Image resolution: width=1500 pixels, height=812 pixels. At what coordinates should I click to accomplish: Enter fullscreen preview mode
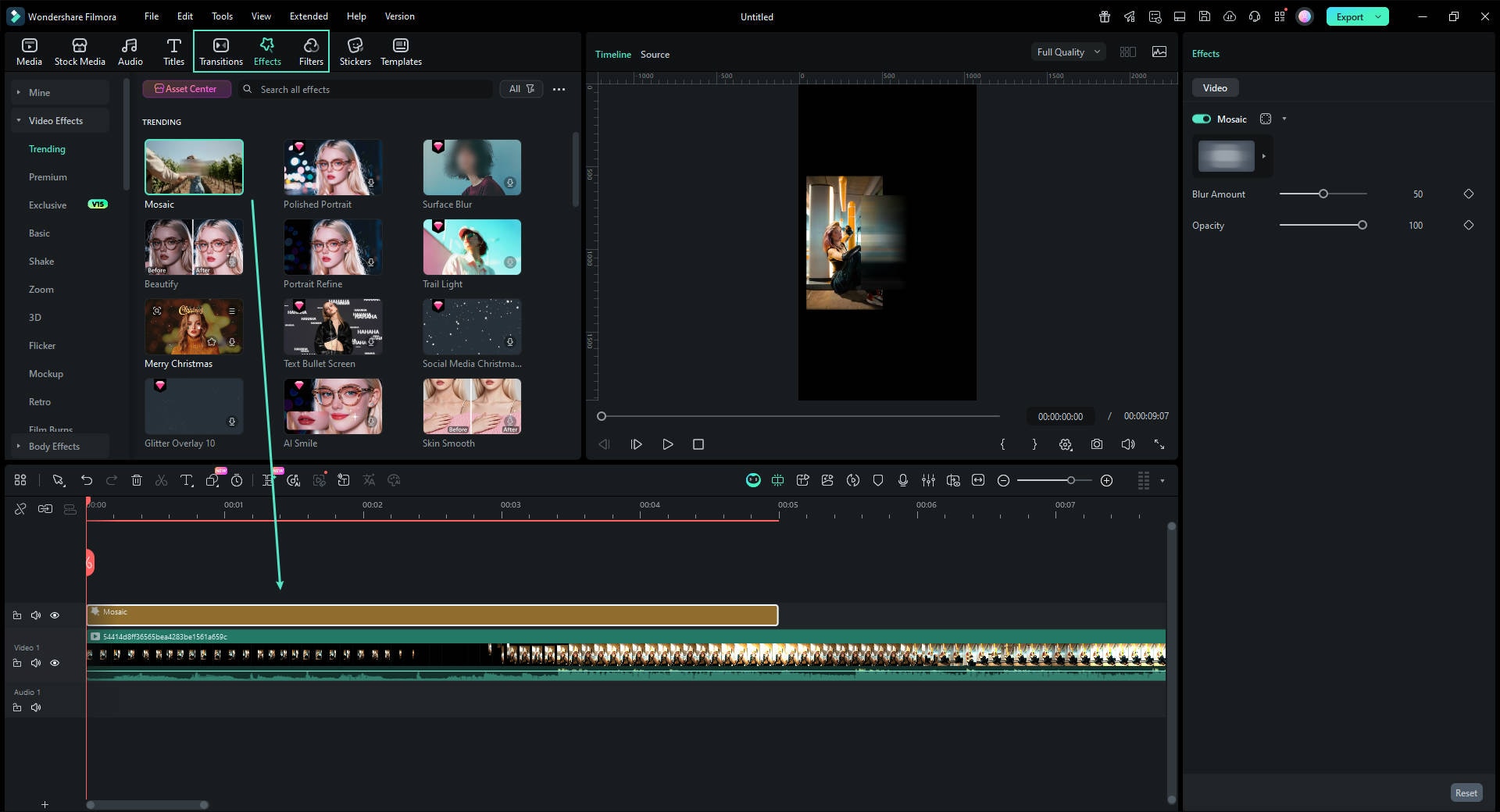click(x=1159, y=444)
